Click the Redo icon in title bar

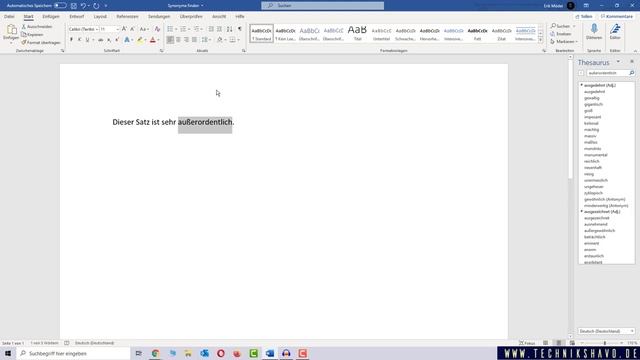(96, 6)
